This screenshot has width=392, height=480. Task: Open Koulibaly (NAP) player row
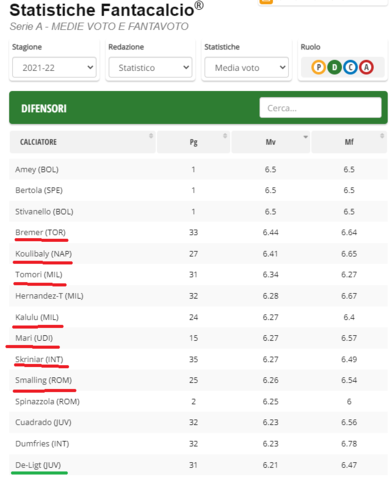pyautogui.click(x=198, y=254)
